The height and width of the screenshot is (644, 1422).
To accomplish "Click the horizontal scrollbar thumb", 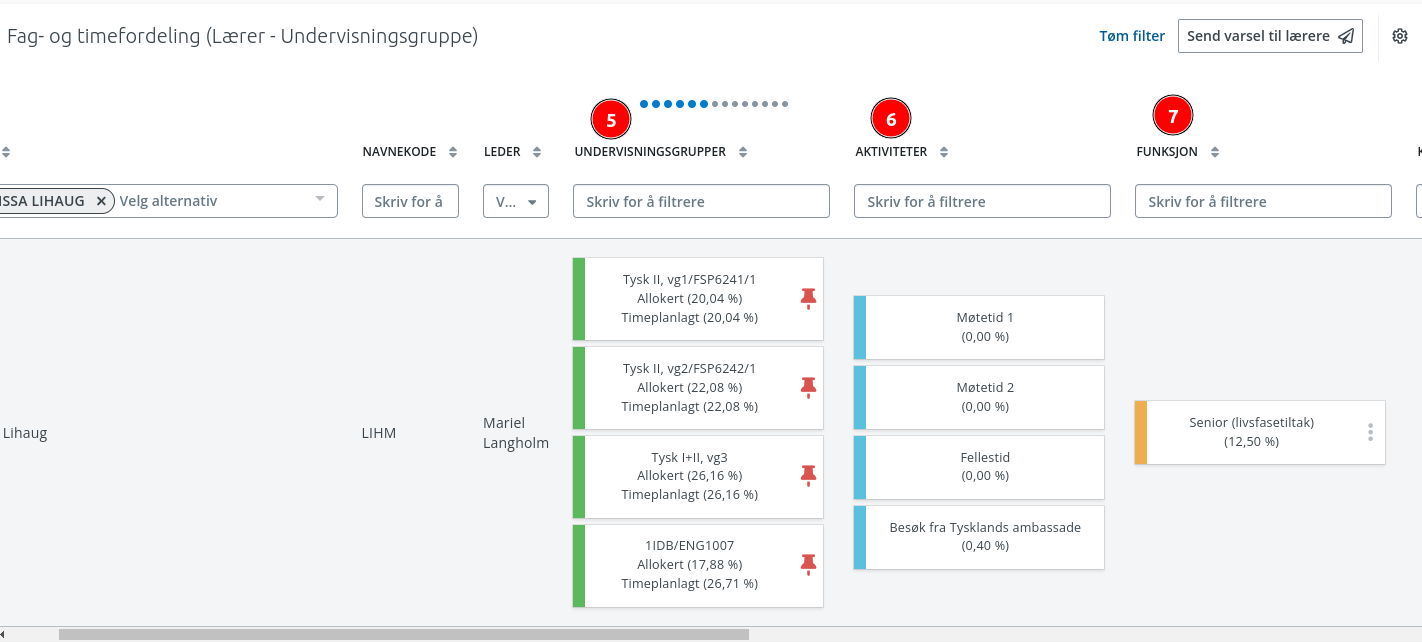I will (404, 634).
